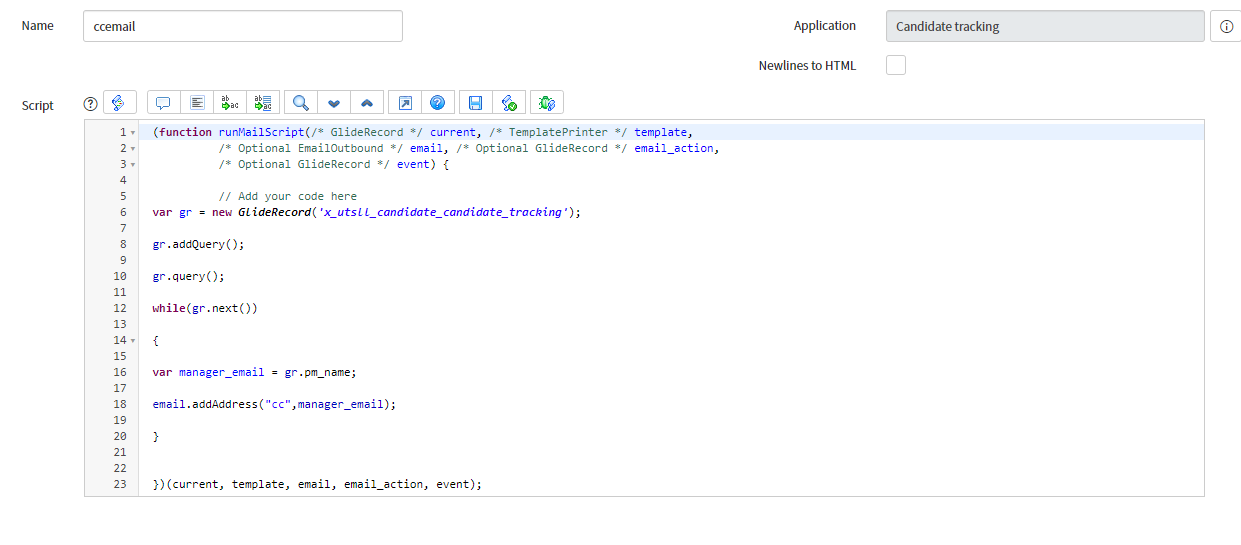Enable the Newlines to HTML checkbox
Viewport: 1241px width, 545px height.
click(896, 65)
